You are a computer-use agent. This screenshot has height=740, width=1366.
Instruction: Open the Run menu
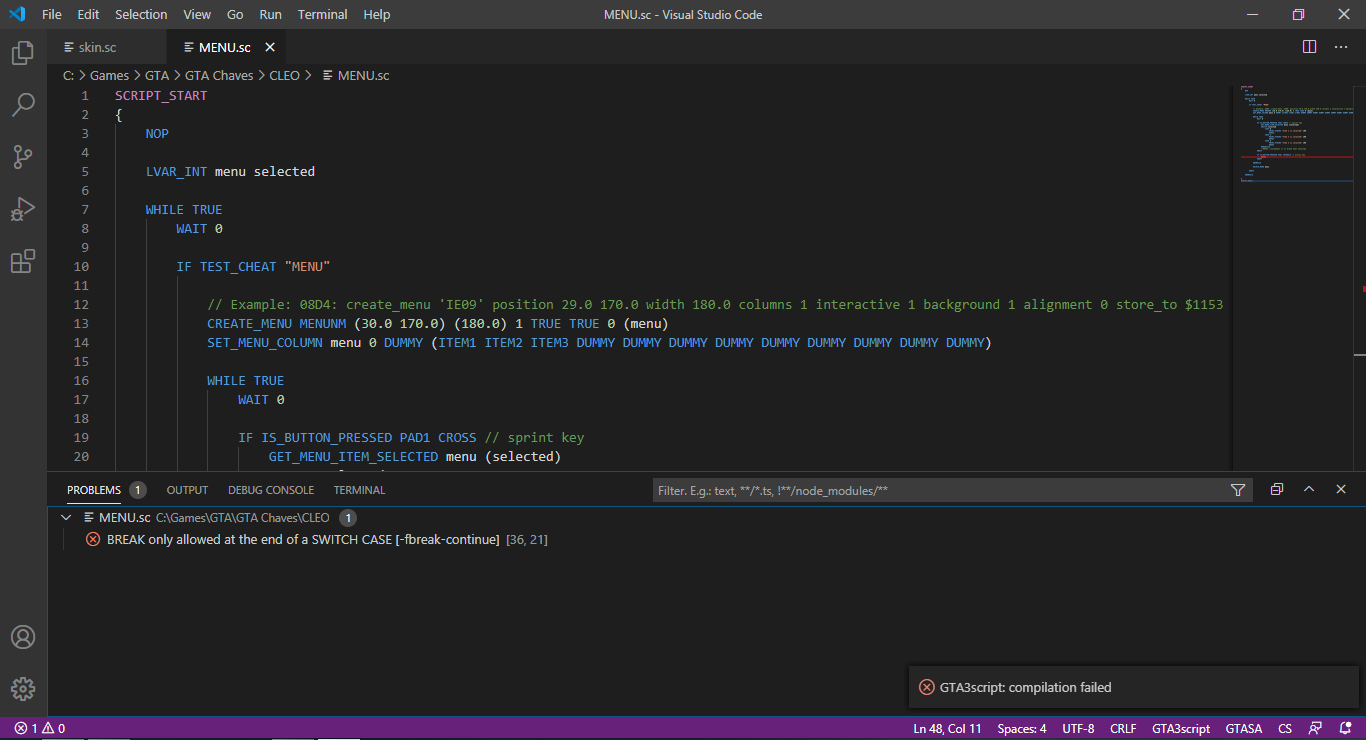(270, 14)
